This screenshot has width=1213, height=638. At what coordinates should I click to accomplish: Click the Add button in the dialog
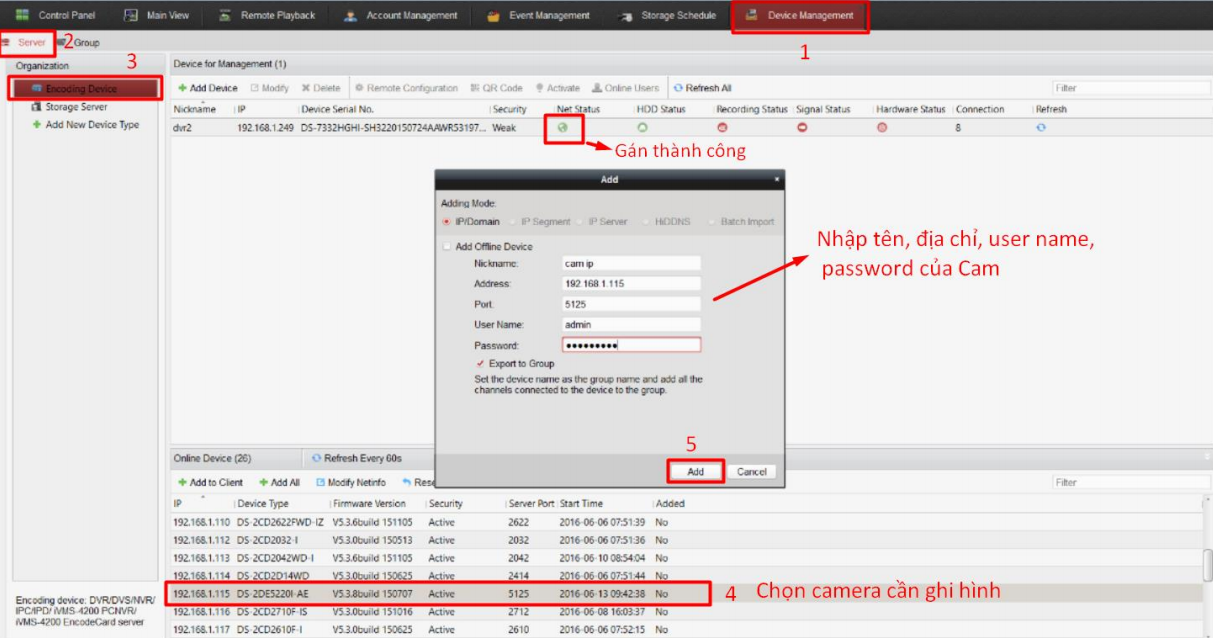697,470
